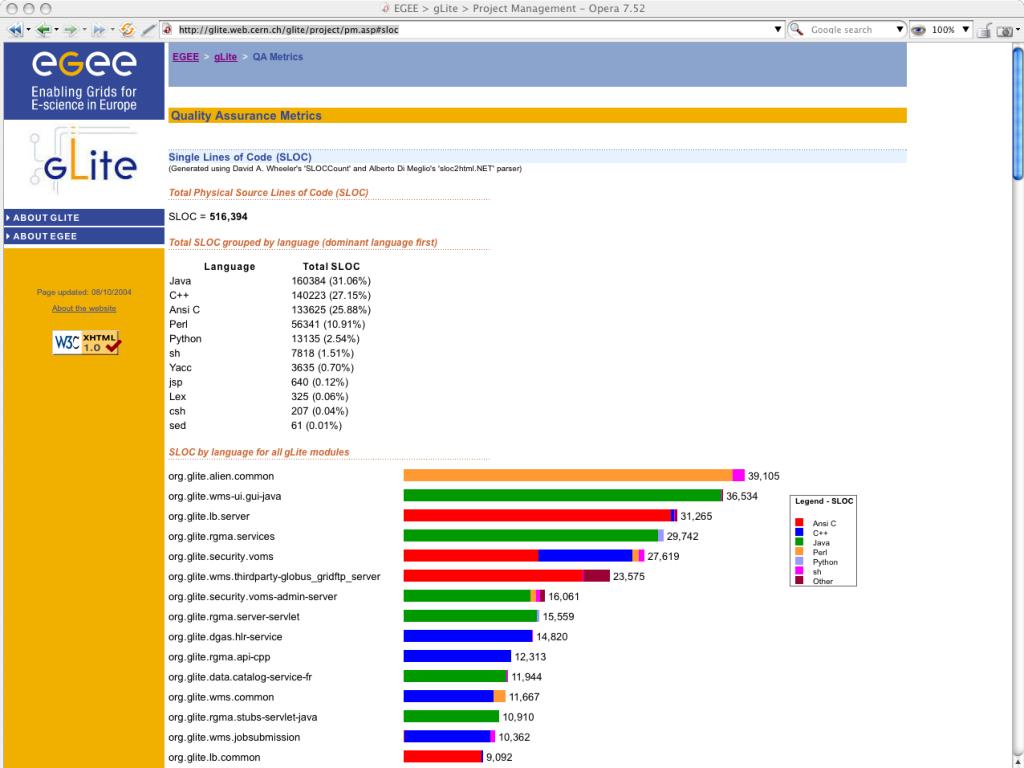Screen dimensions: 1024x768
Task: Click the org.glite.security.voms module name
Action: (x=221, y=556)
